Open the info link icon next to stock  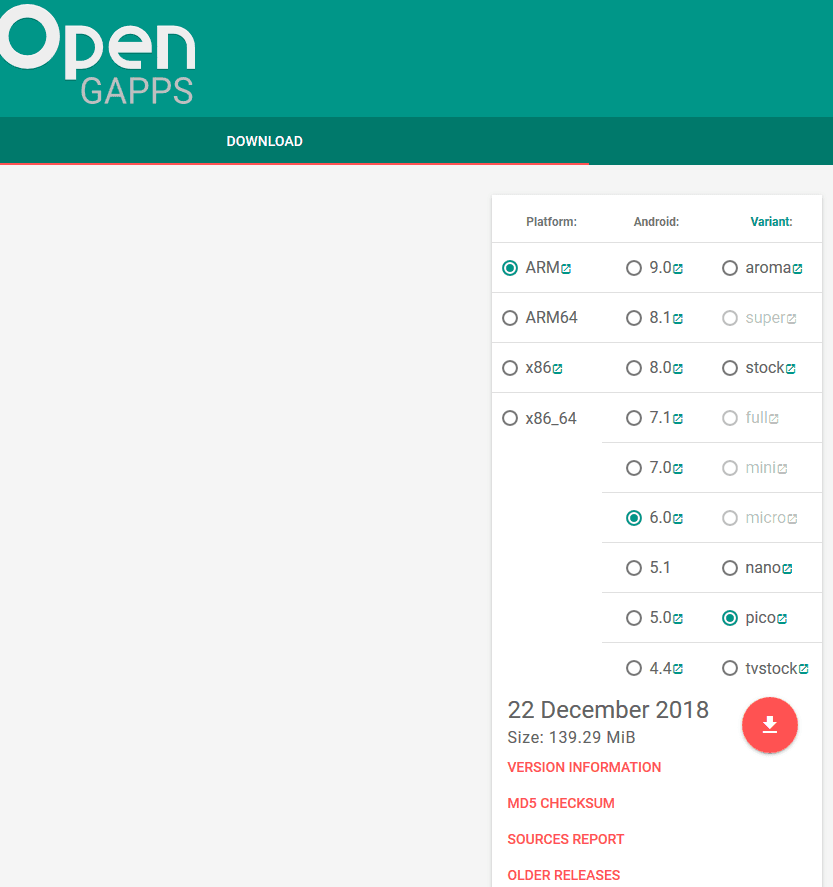coord(791,369)
